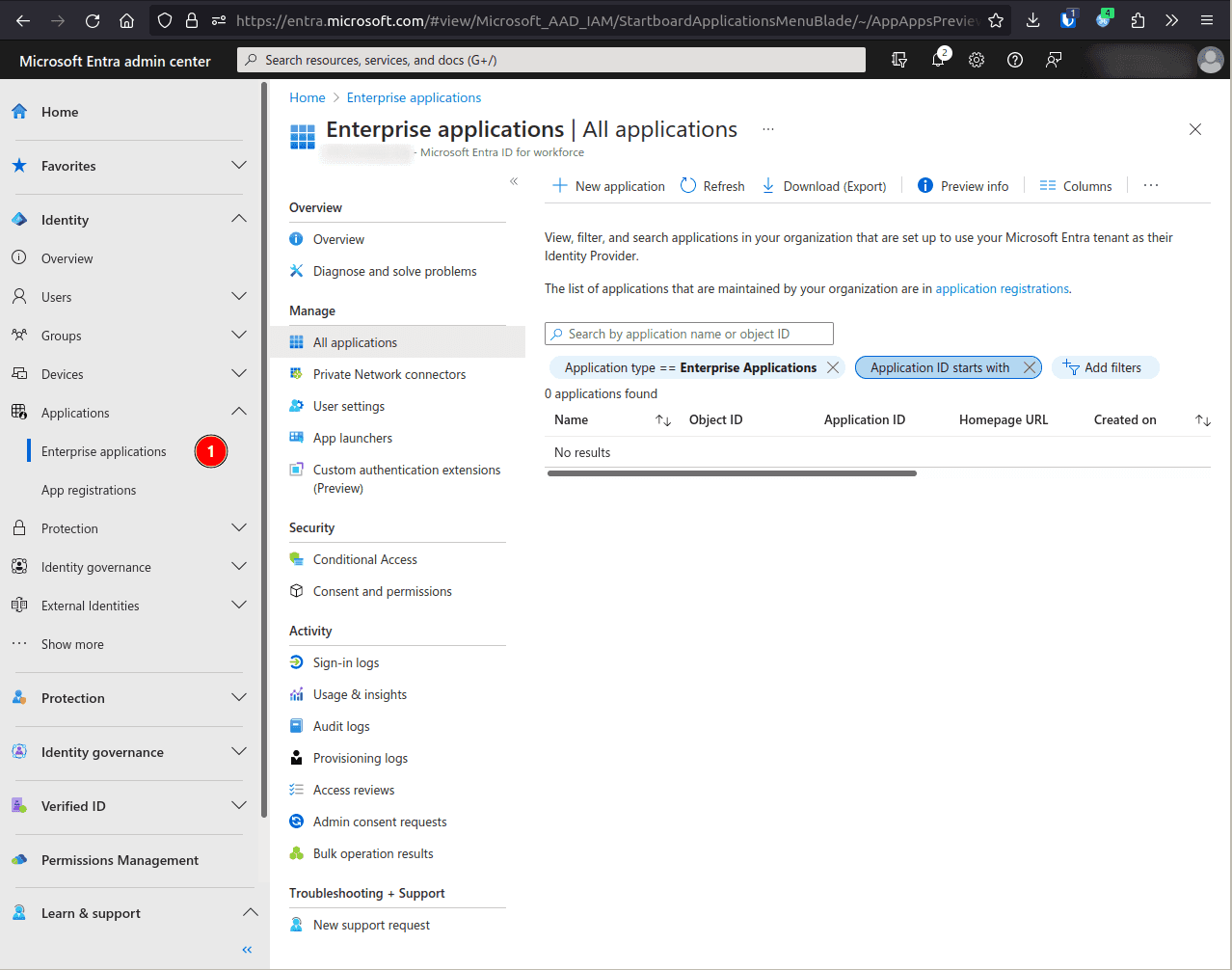Open Permissions Management
The image size is (1232, 970).
coord(120,860)
